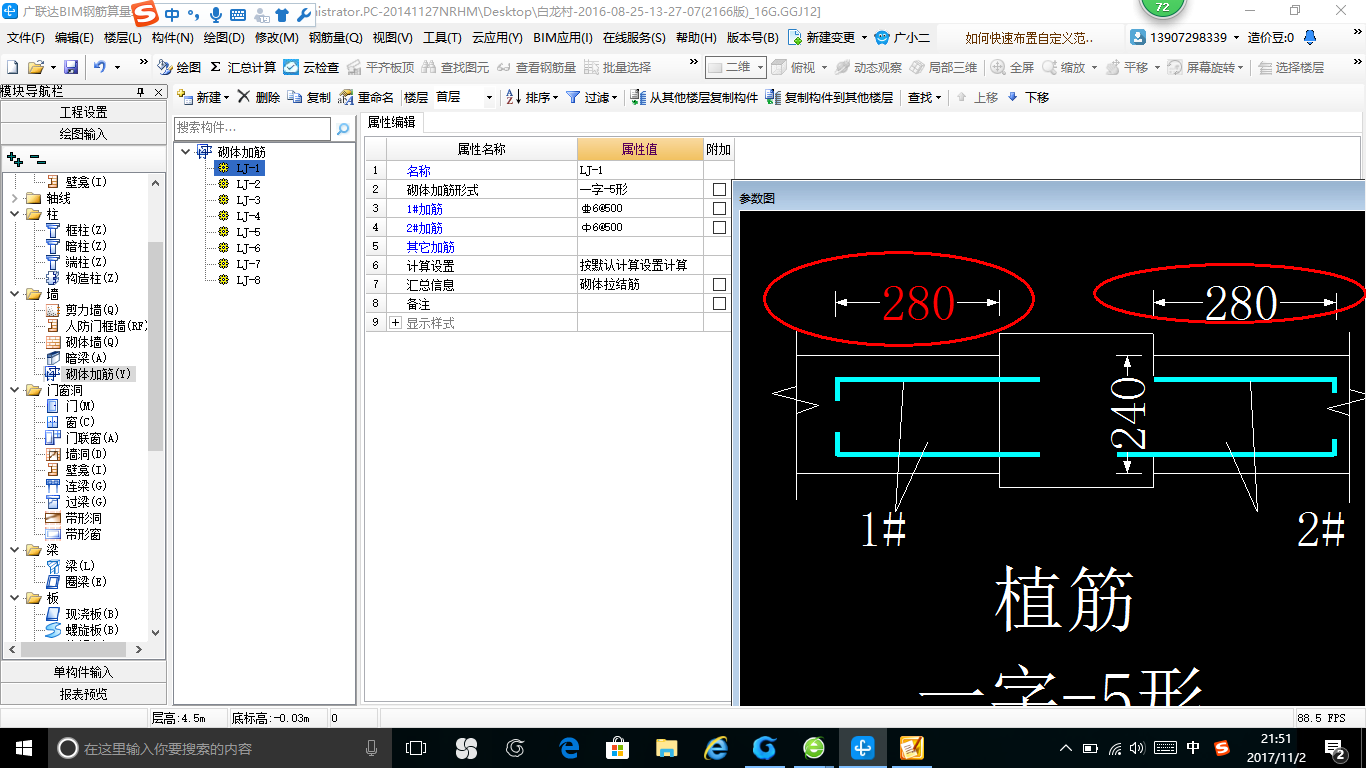The image size is (1366, 768).
Task: Open the 排序 sort dropdown
Action: coord(531,97)
